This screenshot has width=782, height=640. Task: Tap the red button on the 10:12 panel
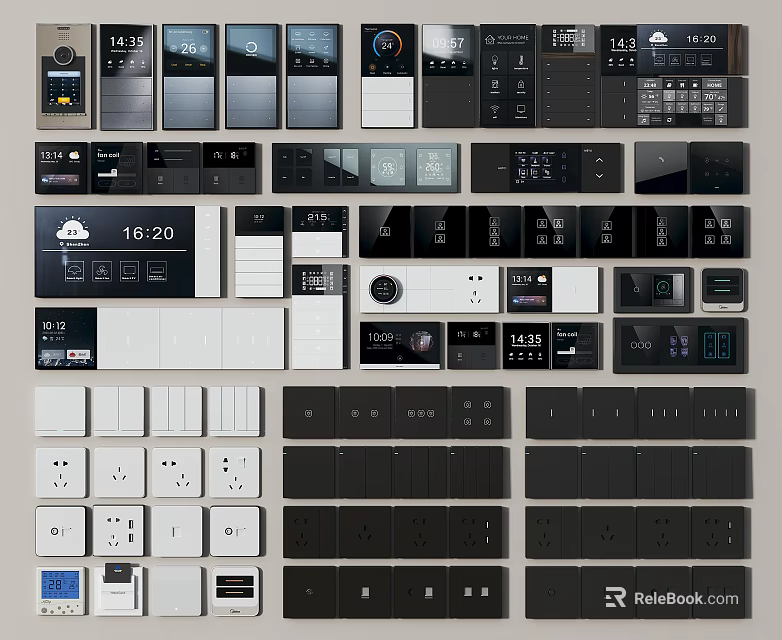(x=79, y=354)
